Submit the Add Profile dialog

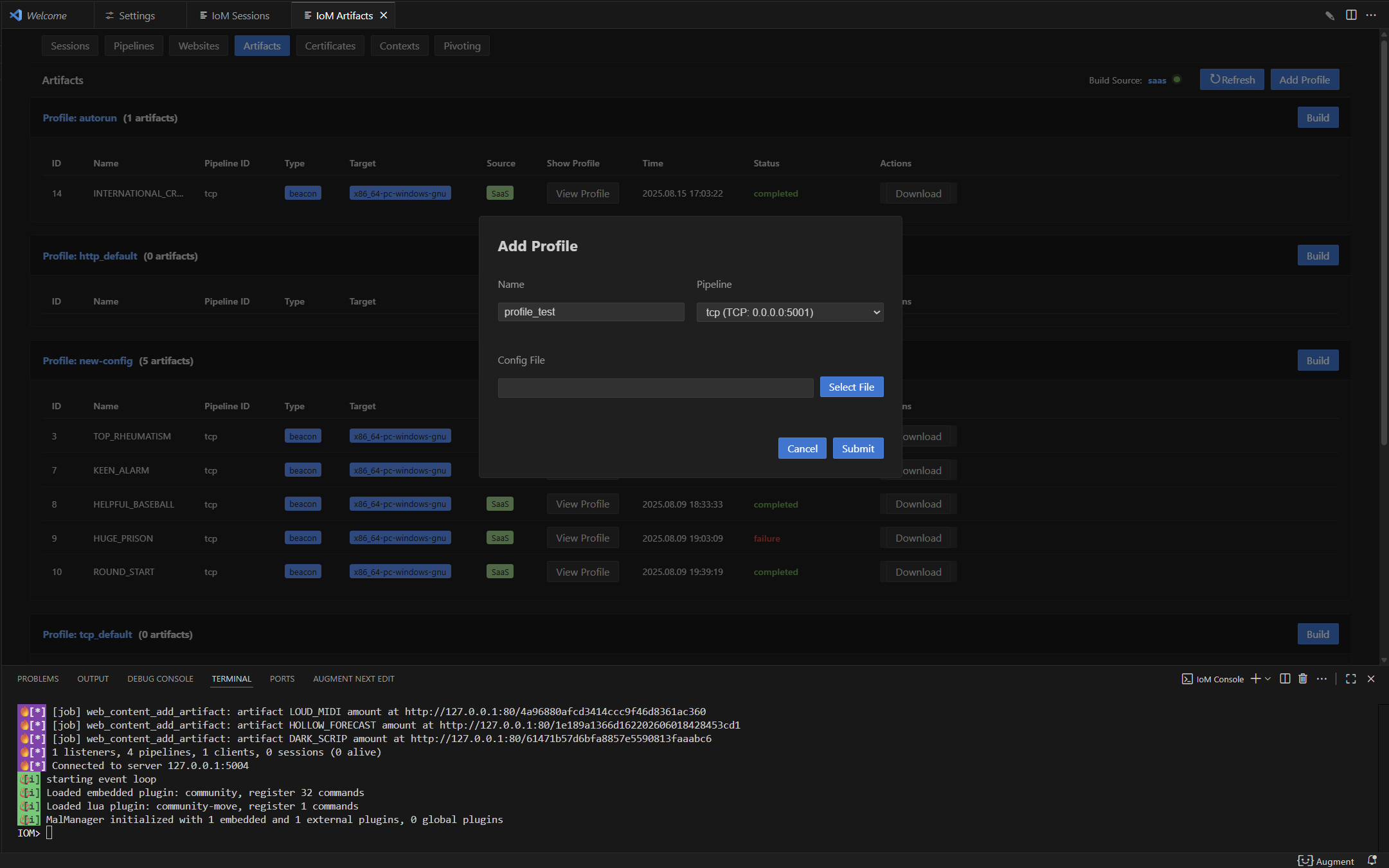(858, 448)
